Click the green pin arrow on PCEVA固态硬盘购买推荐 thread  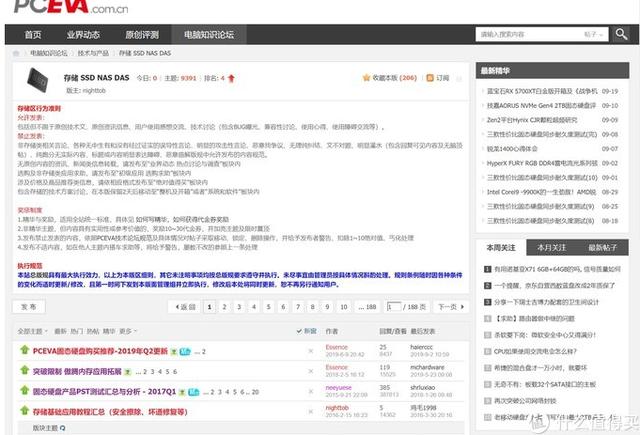pyautogui.click(x=24, y=350)
